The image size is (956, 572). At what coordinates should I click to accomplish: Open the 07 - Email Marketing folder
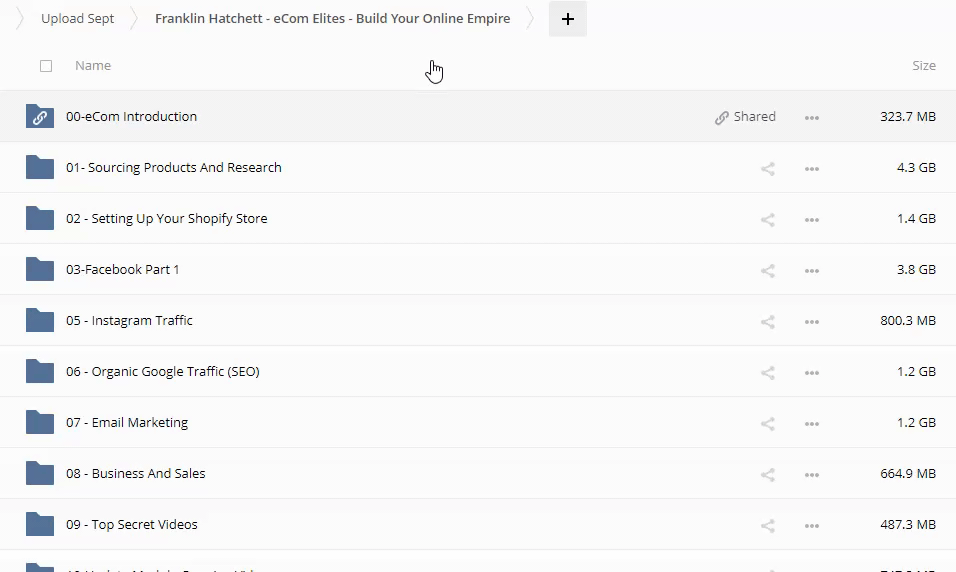pos(127,422)
